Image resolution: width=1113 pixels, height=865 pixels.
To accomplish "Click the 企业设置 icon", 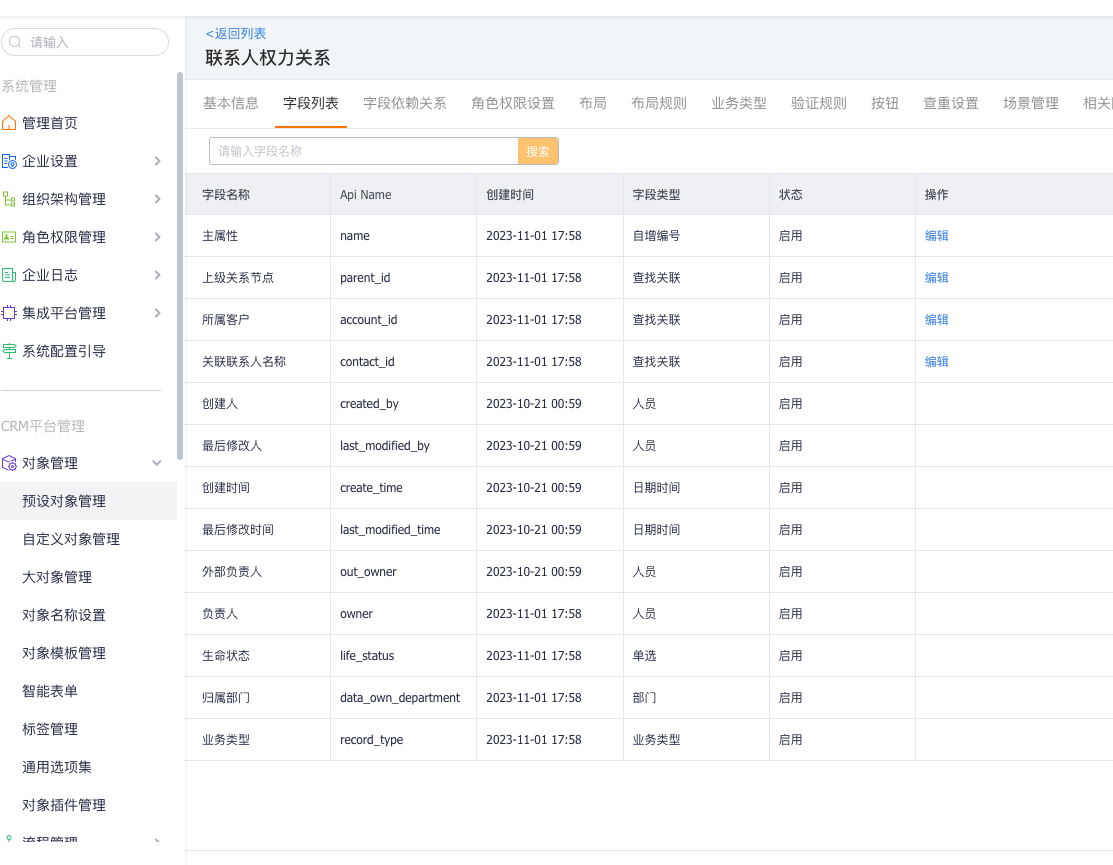I will (x=9, y=161).
